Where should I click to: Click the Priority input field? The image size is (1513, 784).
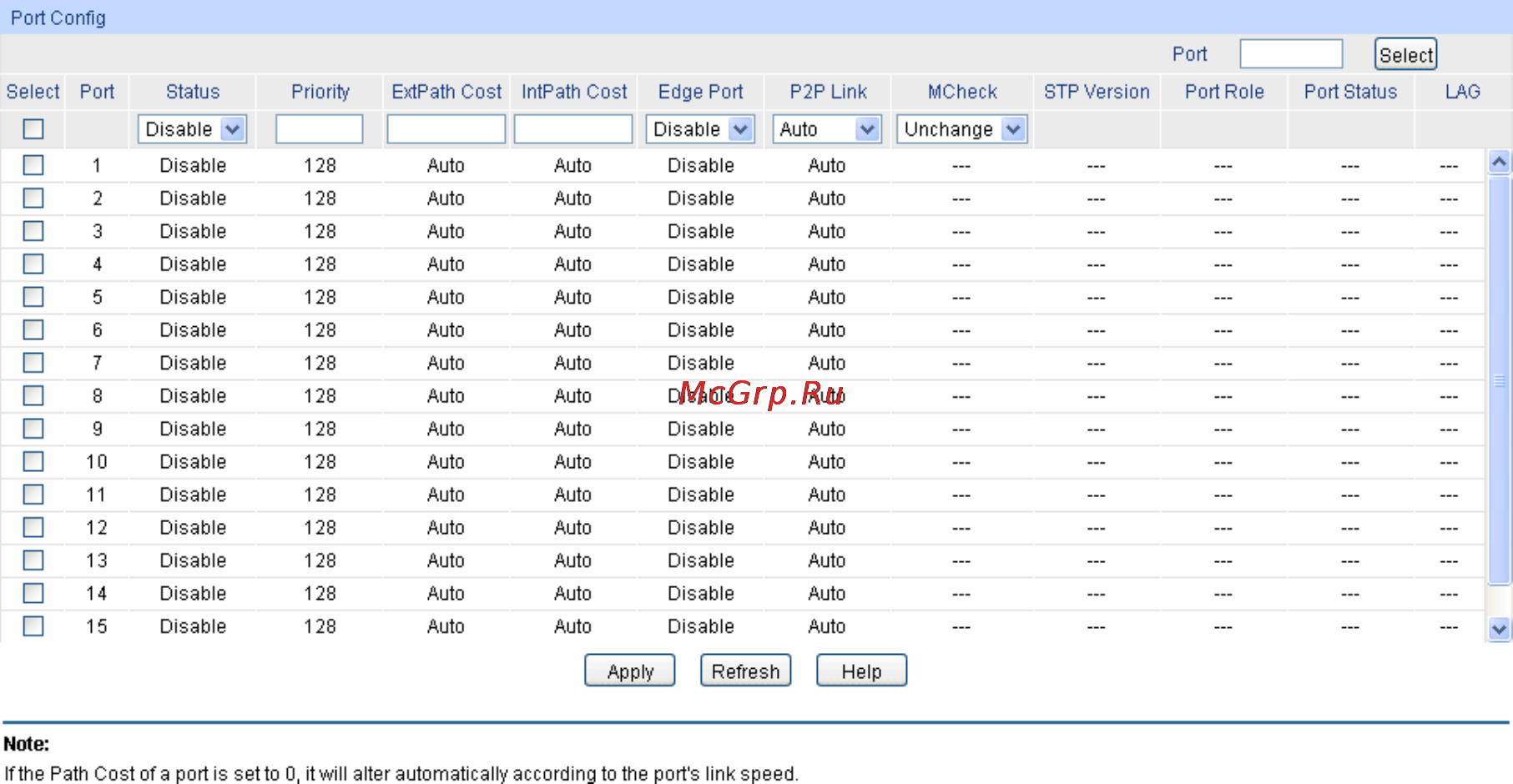(x=320, y=129)
